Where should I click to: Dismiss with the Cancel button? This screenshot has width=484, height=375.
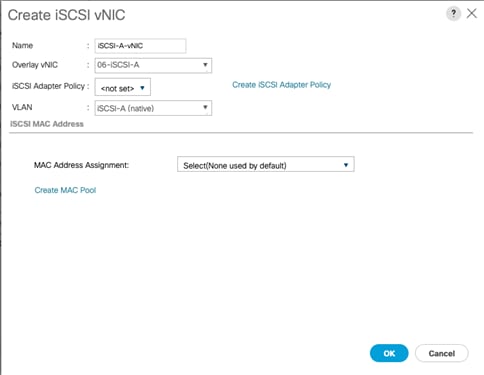click(442, 353)
